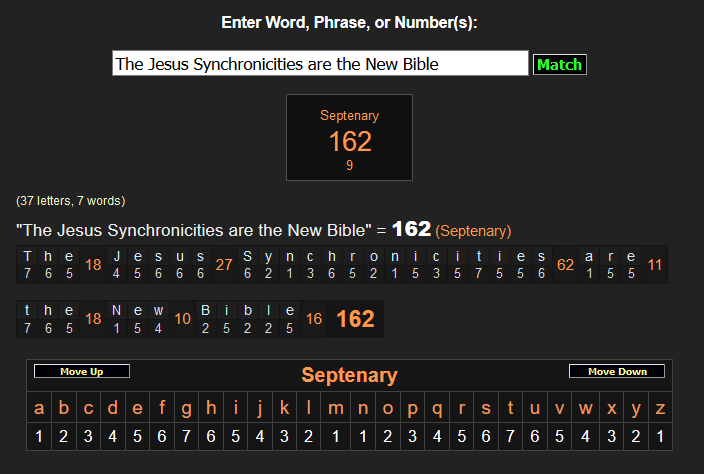The image size is (704, 474).
Task: Select the Jesus word sum 27
Action: pyautogui.click(x=224, y=265)
